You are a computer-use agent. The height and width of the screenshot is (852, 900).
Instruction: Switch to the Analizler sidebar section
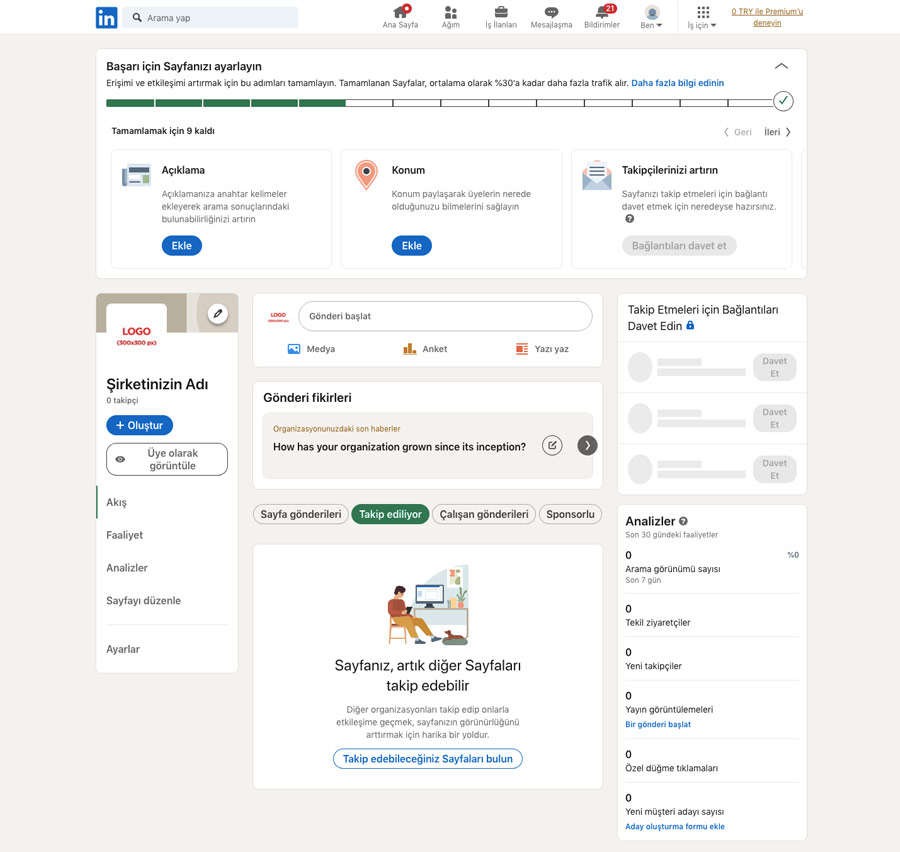(126, 567)
